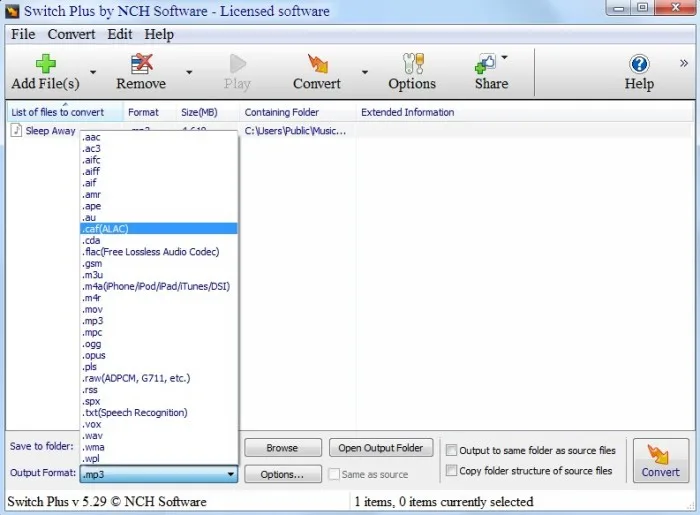Choose .flac(Free Lossless Audio Codec)

pos(159,252)
